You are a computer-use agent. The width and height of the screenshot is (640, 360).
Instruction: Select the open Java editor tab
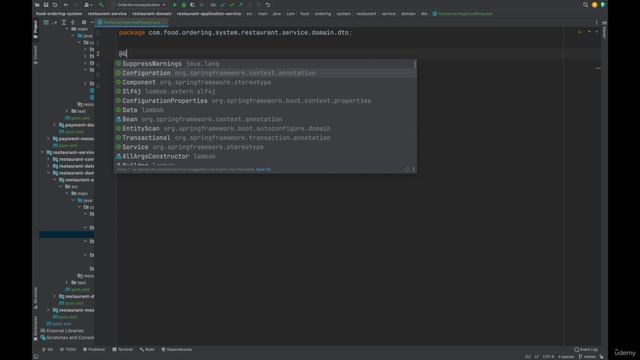coord(132,22)
